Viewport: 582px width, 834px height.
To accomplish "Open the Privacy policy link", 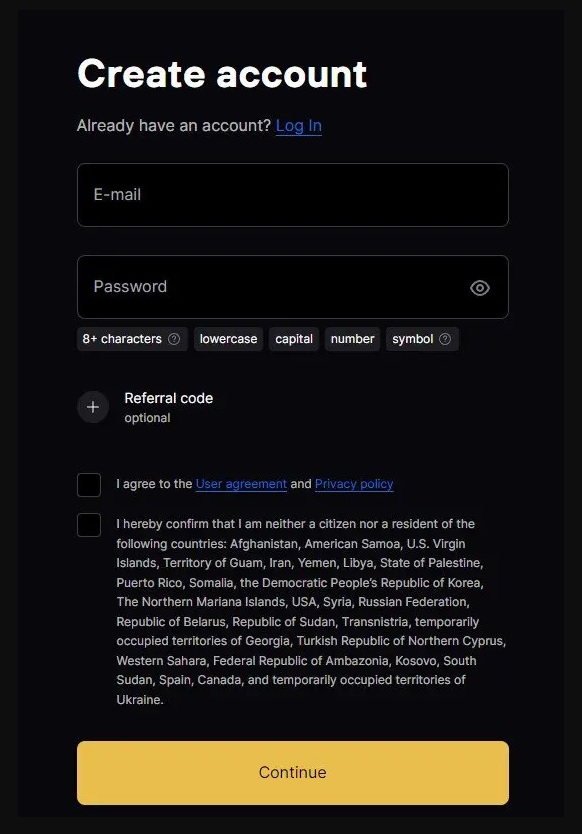I will coord(354,484).
